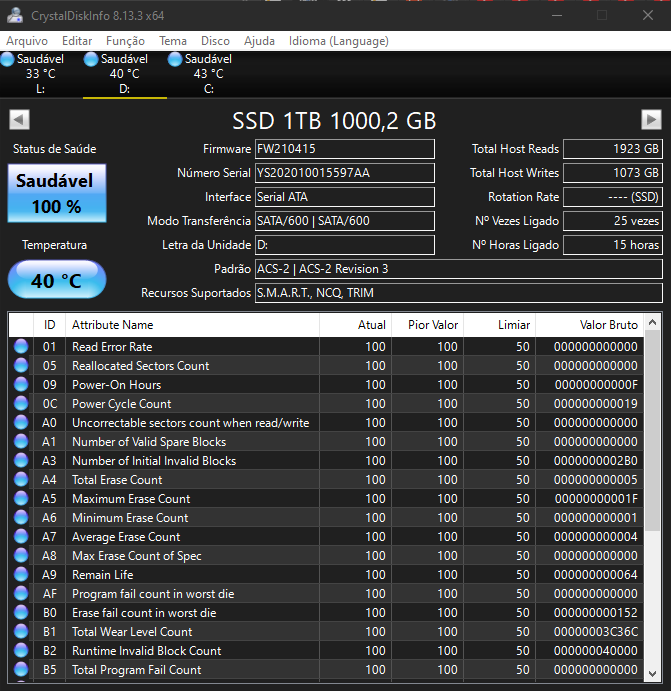Open the Tema menu

(x=173, y=41)
